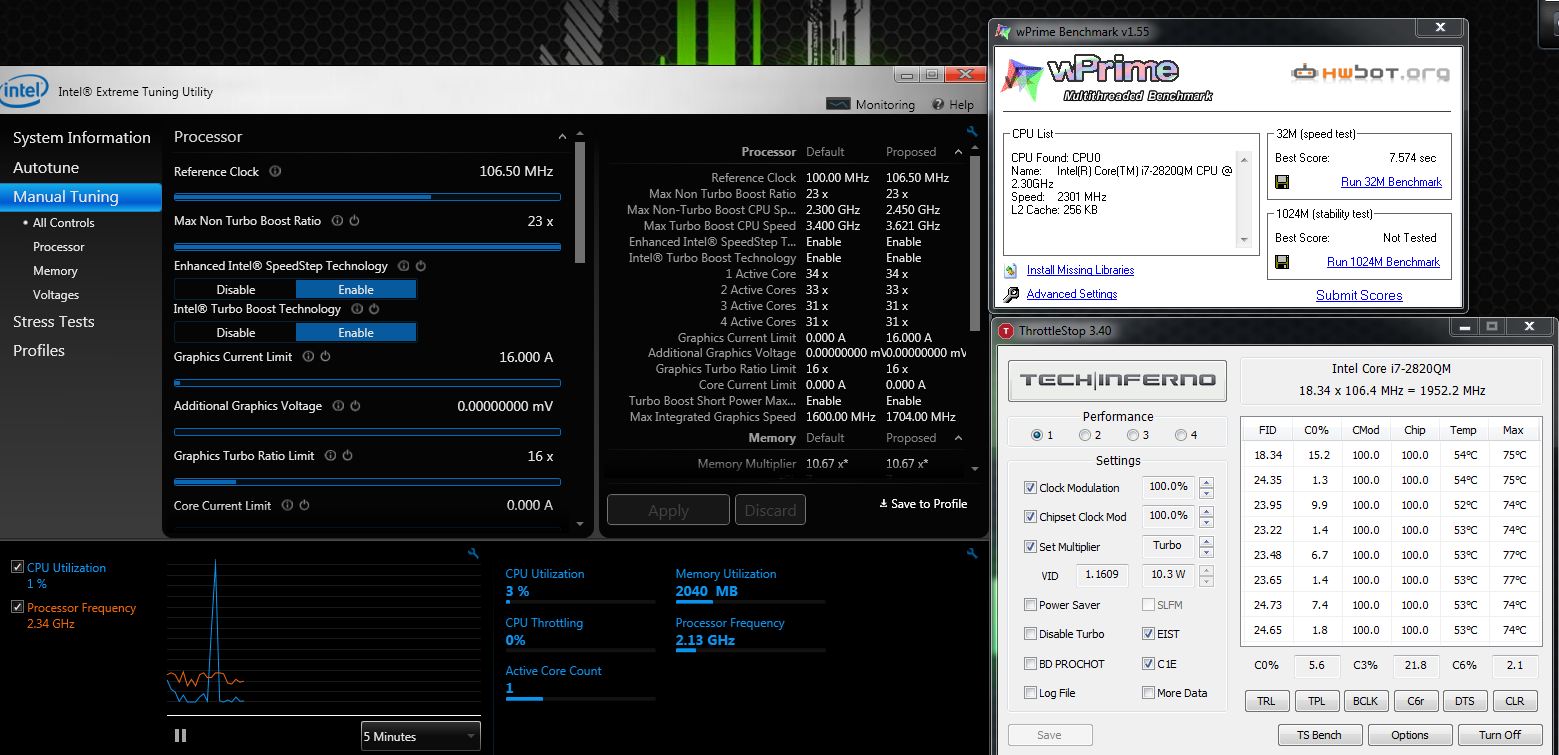This screenshot has width=1559, height=755.
Task: Click key icon beside Advanced Settings
Action: 1011,294
